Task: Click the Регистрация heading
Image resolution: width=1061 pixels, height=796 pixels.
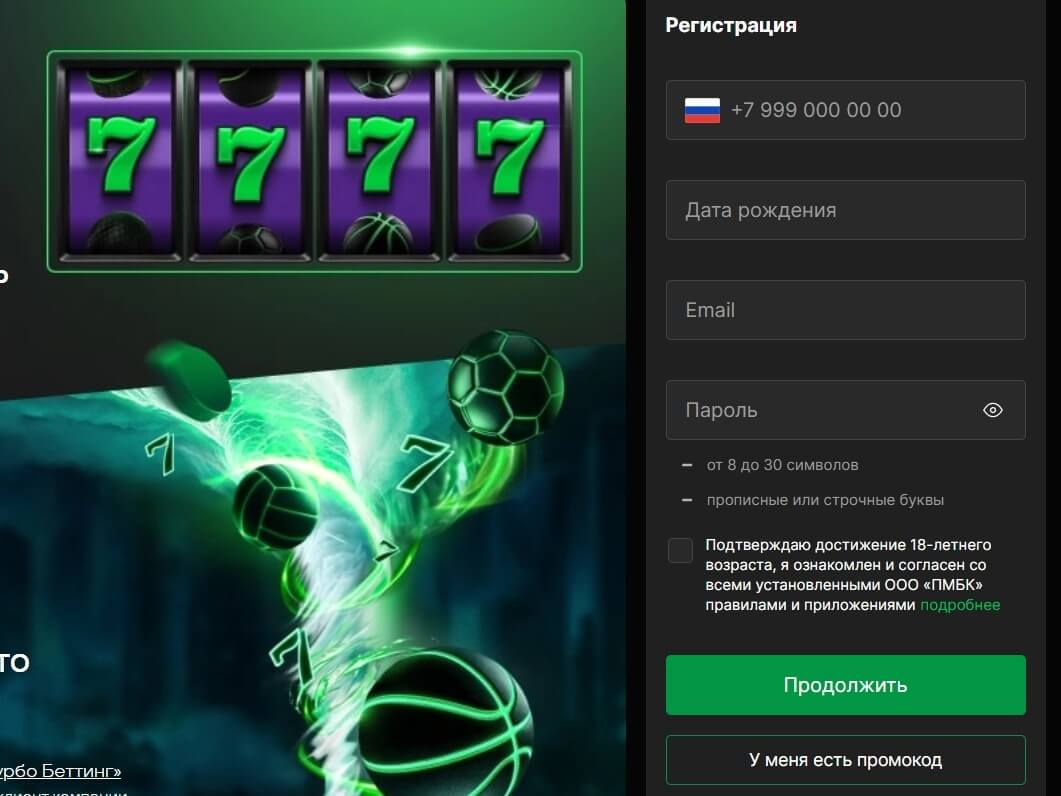Action: point(731,25)
